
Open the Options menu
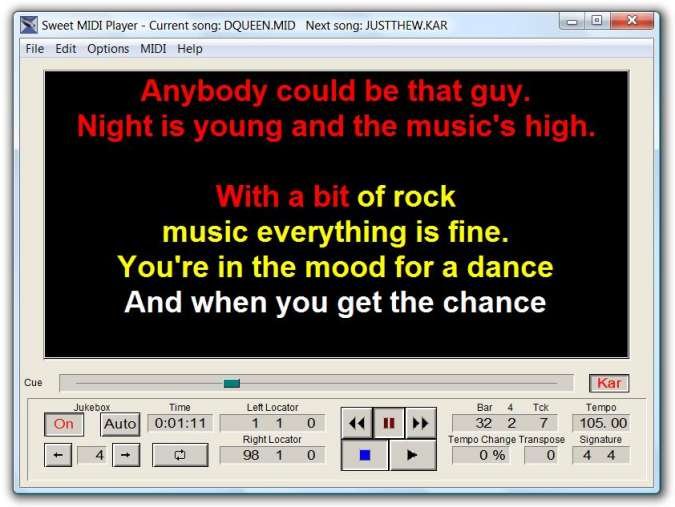[x=108, y=49]
